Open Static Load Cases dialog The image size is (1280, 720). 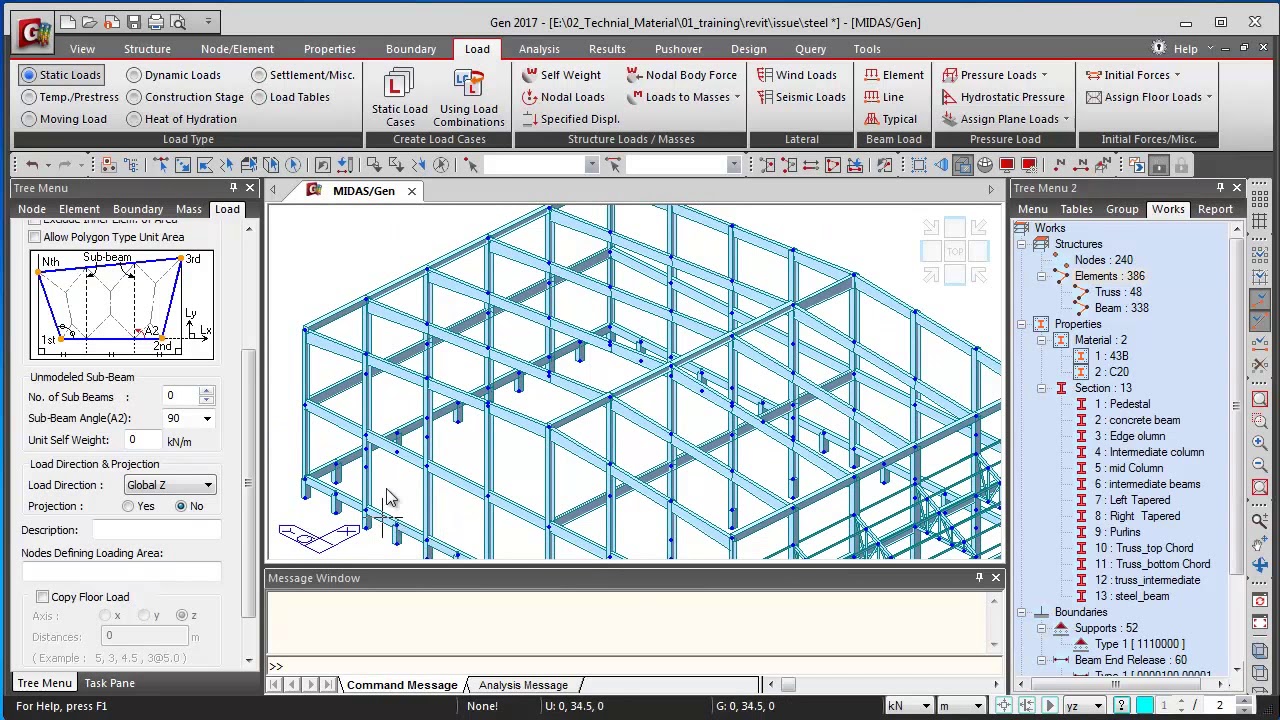click(399, 98)
